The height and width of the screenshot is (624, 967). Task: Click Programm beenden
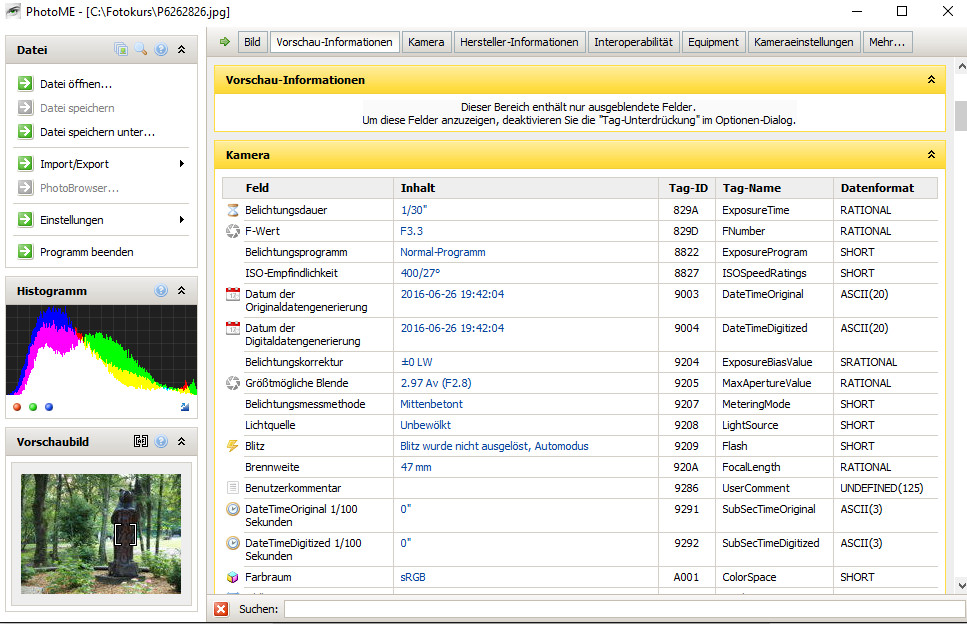click(x=86, y=252)
